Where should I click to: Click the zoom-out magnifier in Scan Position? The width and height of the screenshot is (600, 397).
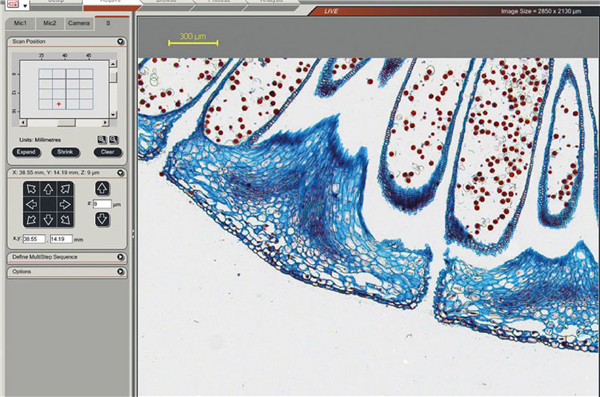tap(114, 140)
